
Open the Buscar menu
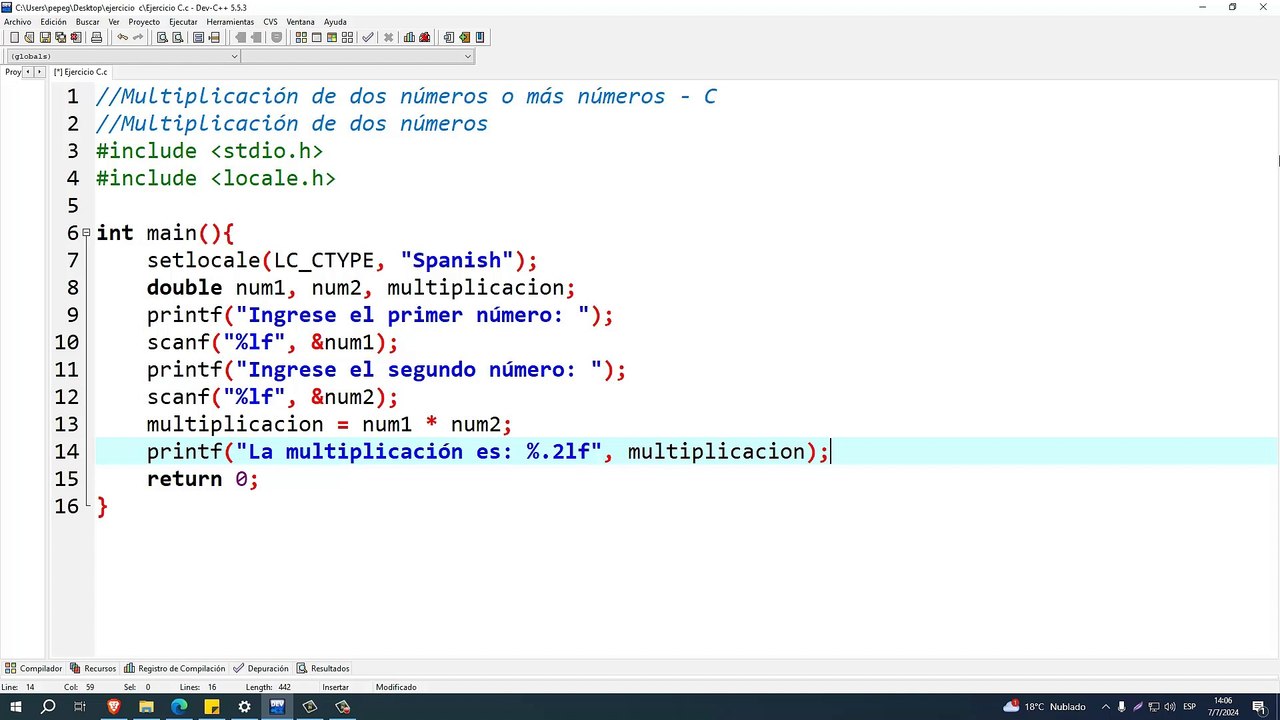tap(87, 21)
